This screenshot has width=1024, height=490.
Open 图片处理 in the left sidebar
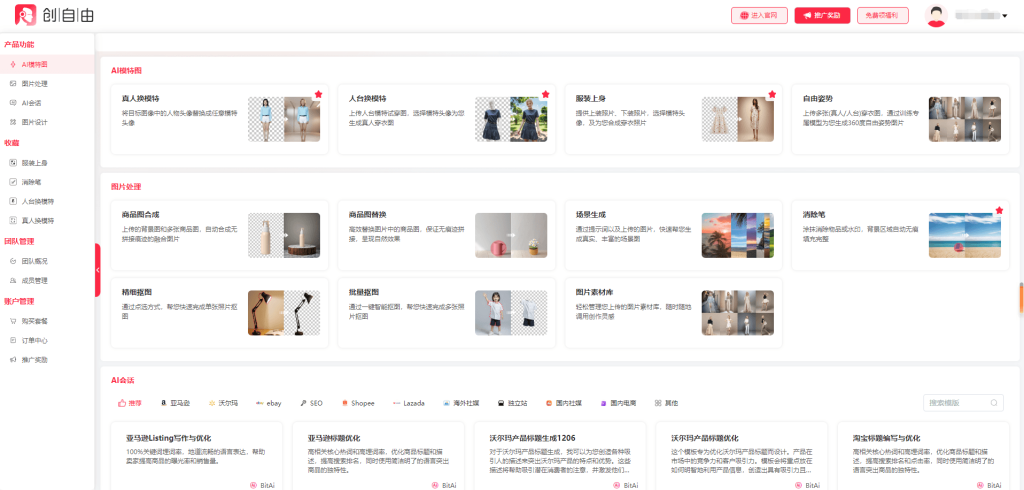click(35, 83)
